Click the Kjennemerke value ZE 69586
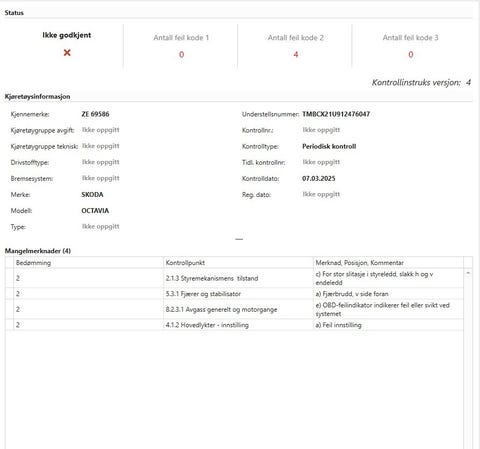The image size is (480, 449). point(95,114)
